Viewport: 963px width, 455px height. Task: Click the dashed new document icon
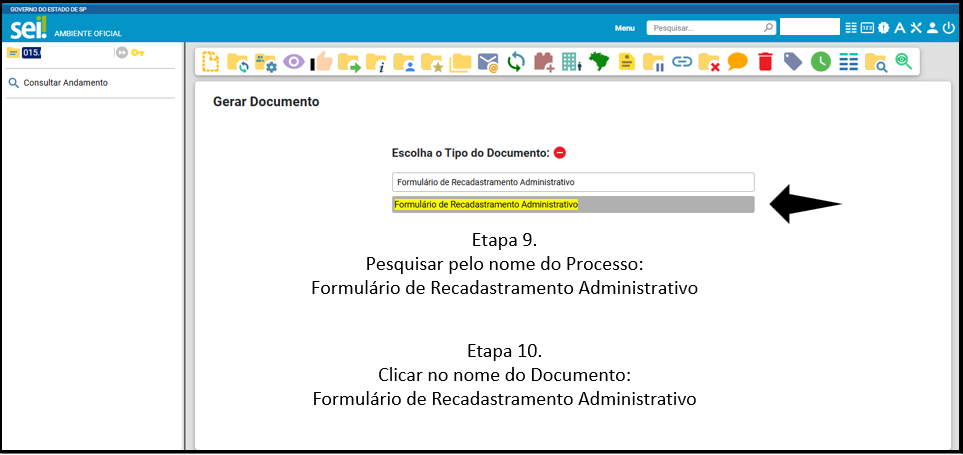(x=210, y=62)
